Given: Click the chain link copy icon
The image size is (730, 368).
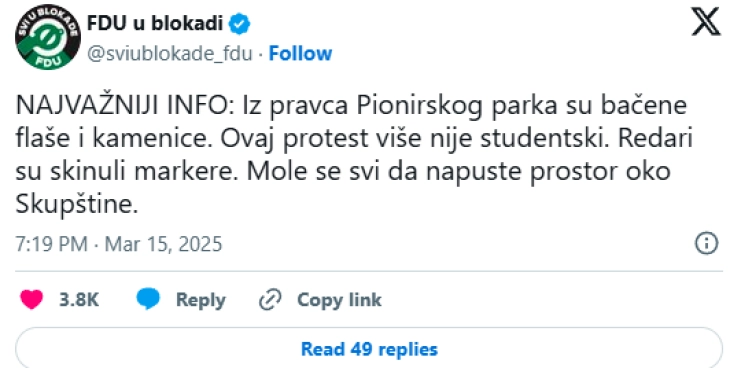Looking at the screenshot, I should coord(270,300).
